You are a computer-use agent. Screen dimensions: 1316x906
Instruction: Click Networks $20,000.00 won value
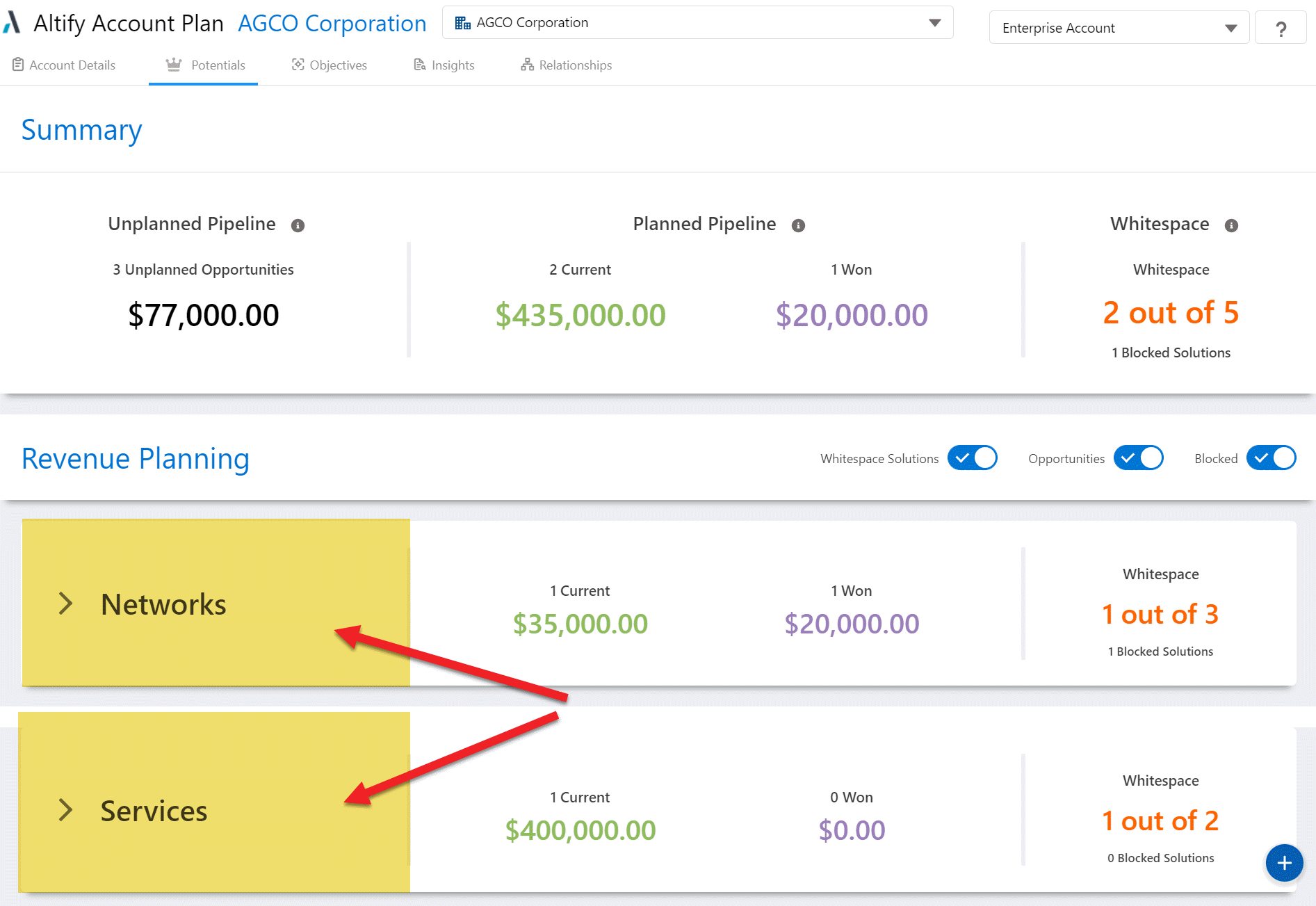(852, 624)
